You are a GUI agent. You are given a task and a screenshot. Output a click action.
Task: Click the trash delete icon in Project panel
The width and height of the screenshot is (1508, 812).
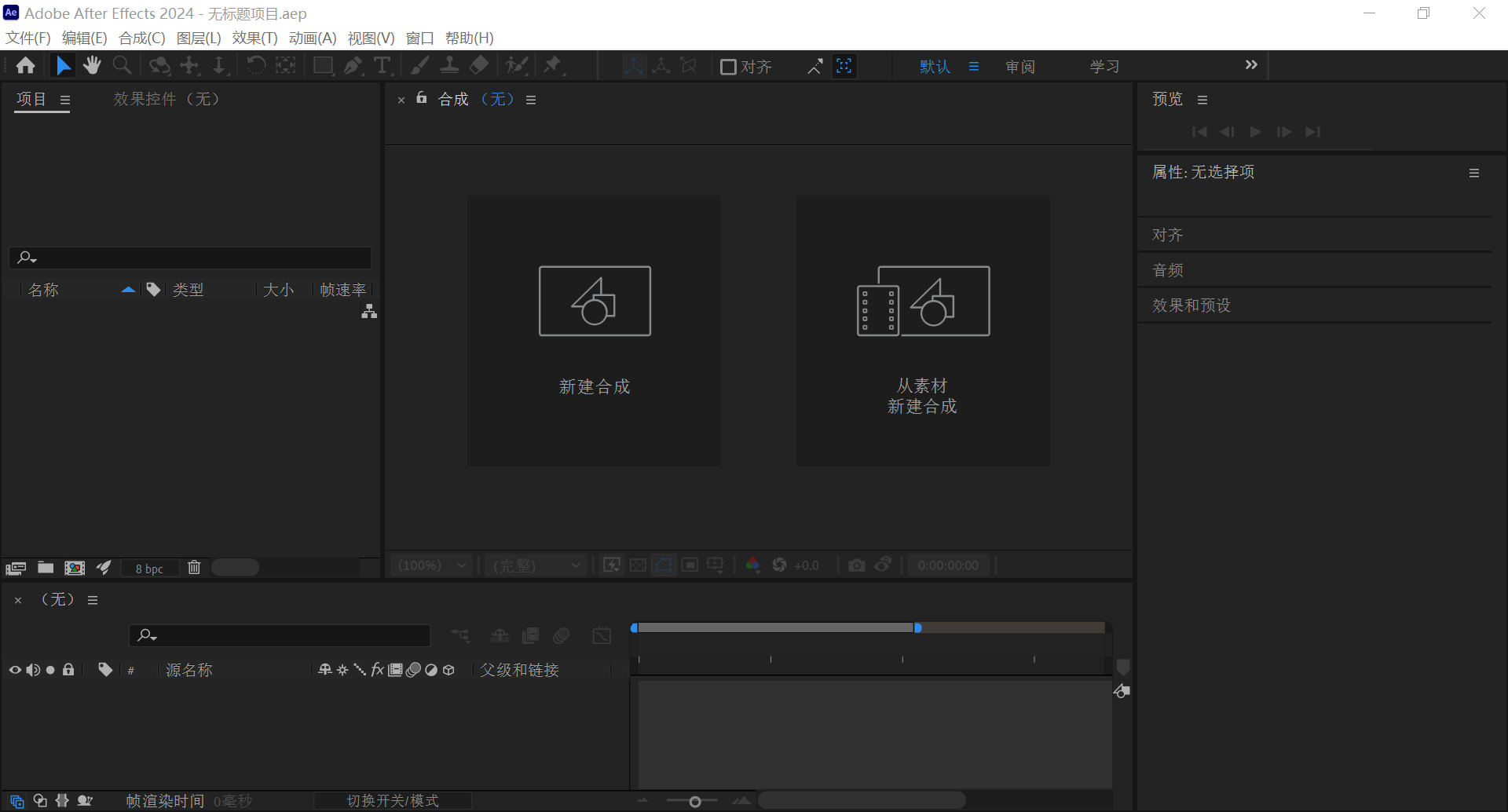pyautogui.click(x=194, y=568)
